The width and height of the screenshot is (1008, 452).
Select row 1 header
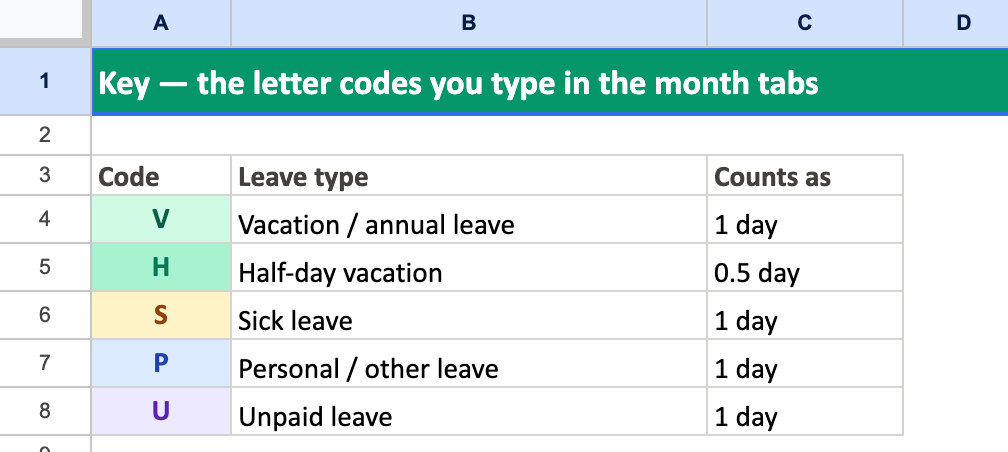pos(45,82)
